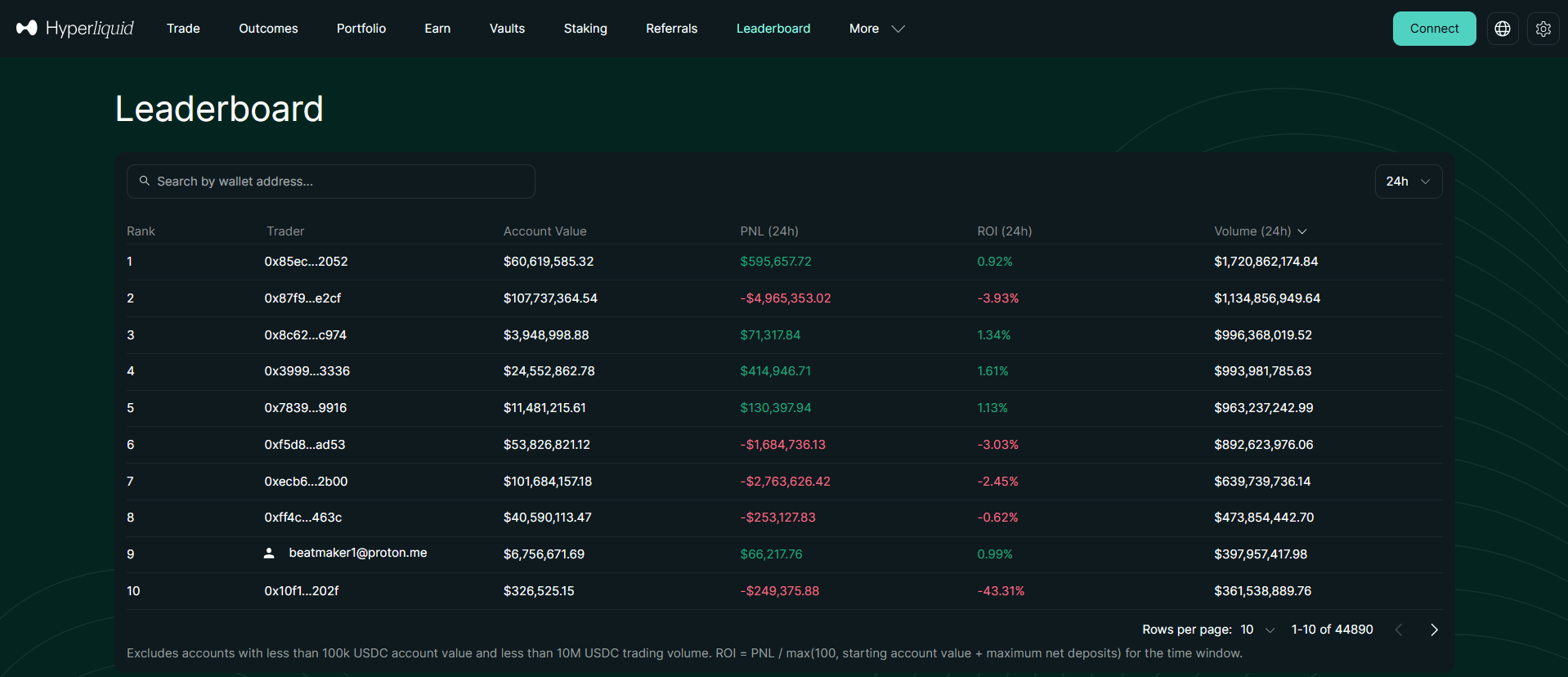Open the Trade tab
The width and height of the screenshot is (1568, 677).
click(x=183, y=29)
